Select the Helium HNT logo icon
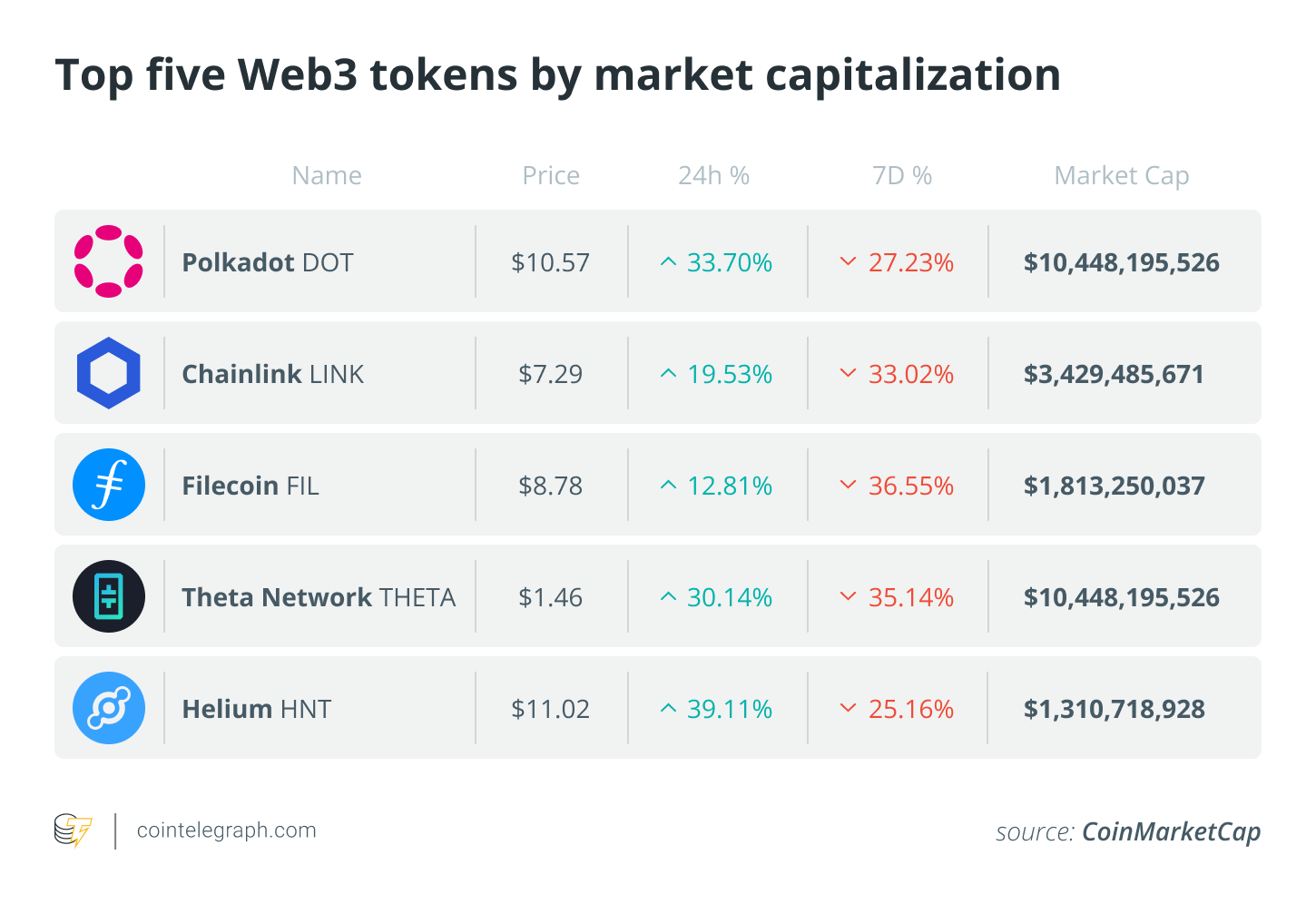This screenshot has width=1316, height=904. [x=109, y=708]
